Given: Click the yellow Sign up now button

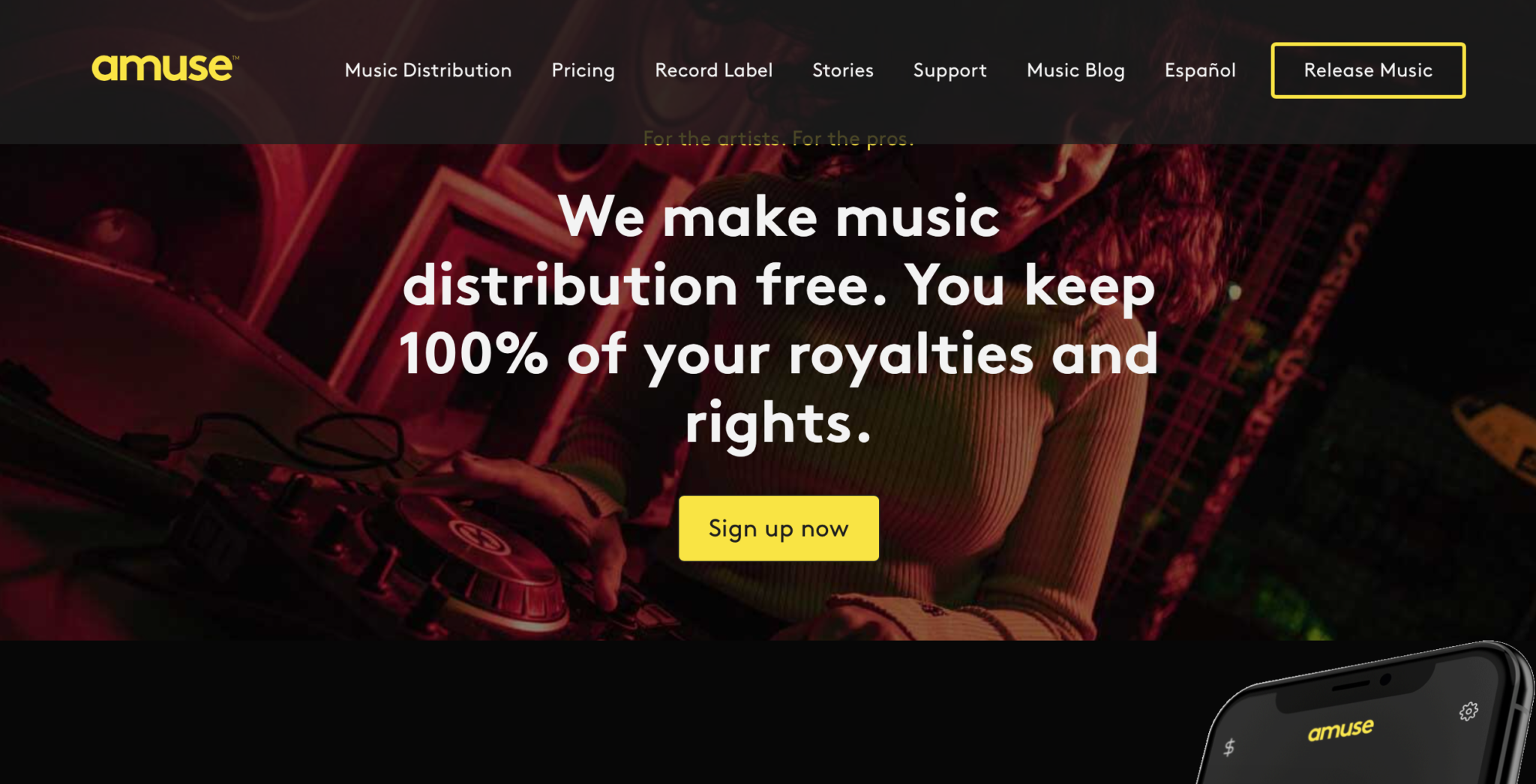Looking at the screenshot, I should [x=778, y=528].
